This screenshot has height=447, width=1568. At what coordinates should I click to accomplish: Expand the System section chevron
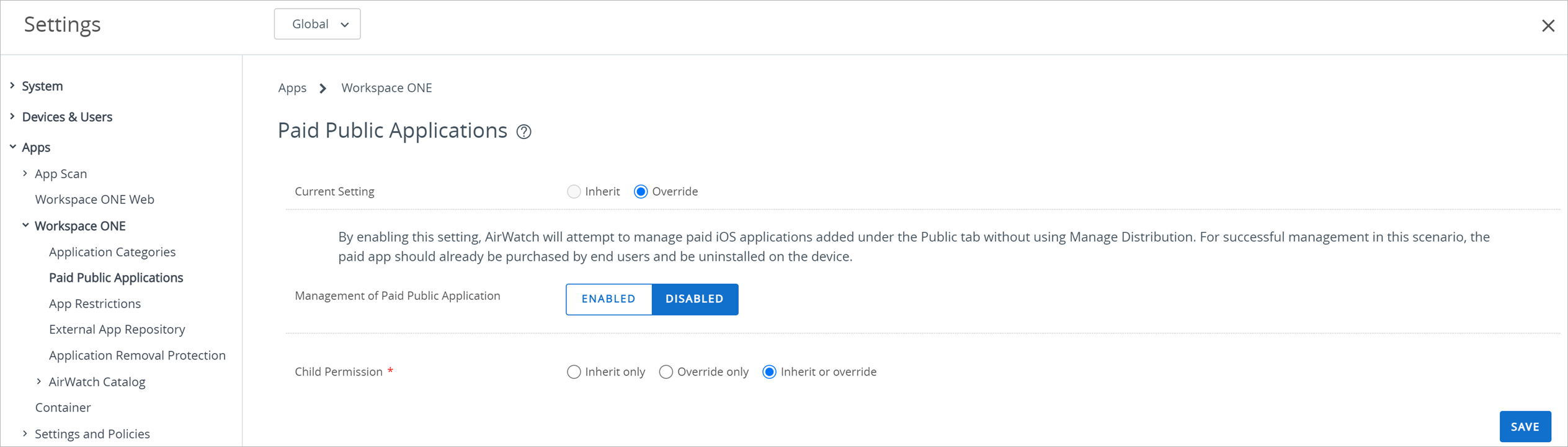[x=12, y=86]
